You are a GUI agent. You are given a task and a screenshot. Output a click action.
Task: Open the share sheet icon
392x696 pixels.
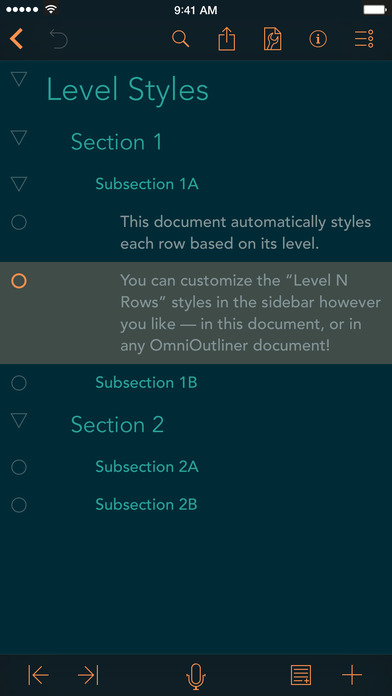(226, 39)
